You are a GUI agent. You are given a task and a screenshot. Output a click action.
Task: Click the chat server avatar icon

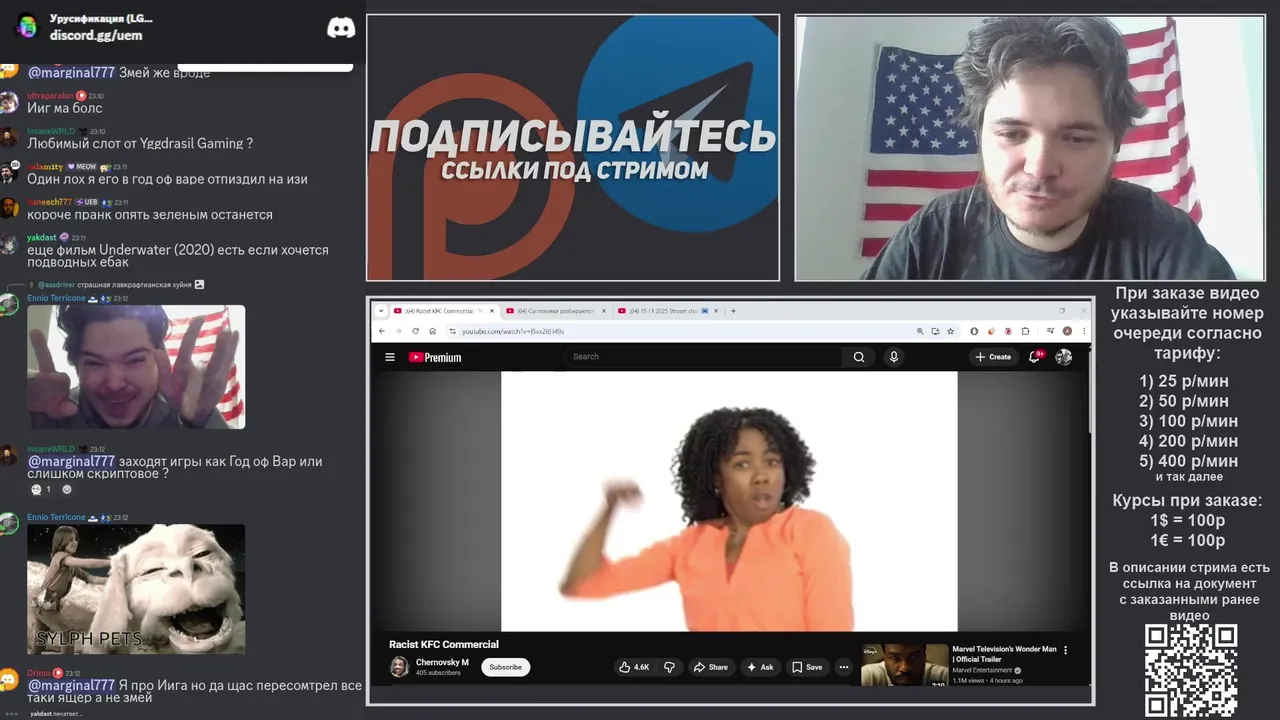27,27
